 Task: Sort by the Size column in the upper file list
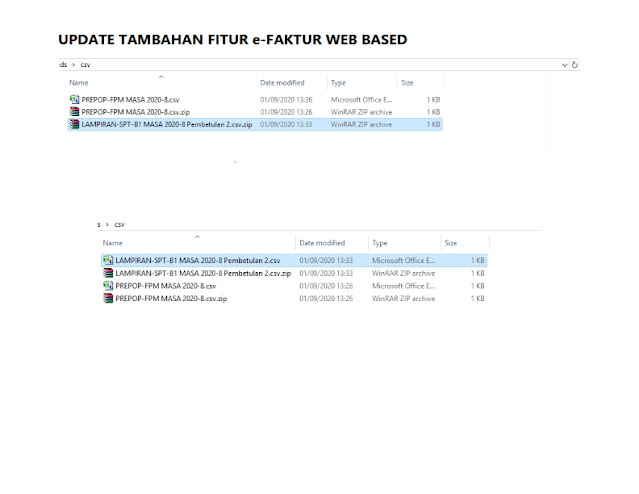pyautogui.click(x=407, y=83)
